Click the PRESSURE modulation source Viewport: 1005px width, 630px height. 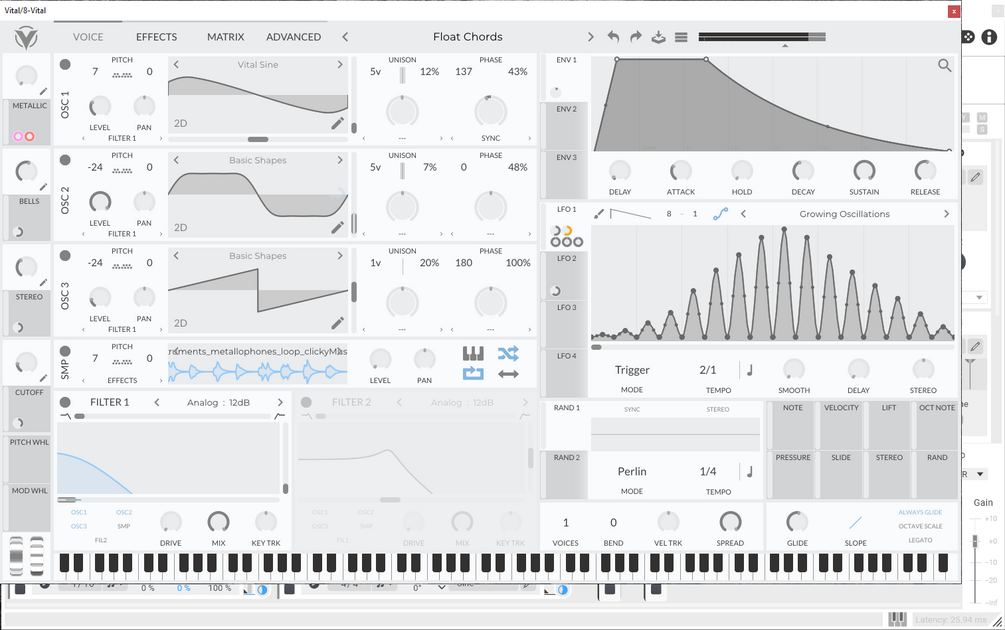pos(793,476)
